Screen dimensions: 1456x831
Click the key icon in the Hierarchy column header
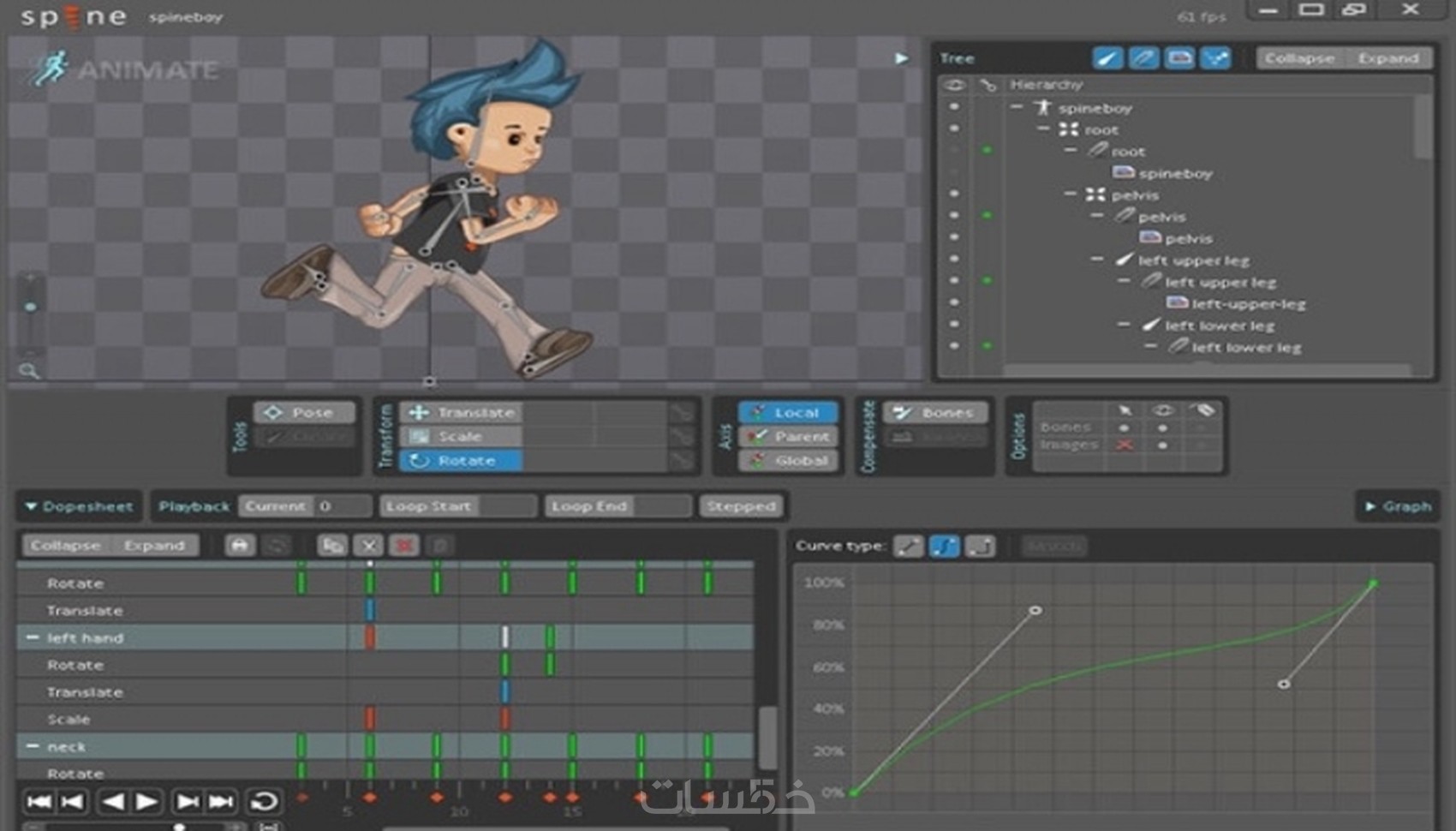[988, 84]
